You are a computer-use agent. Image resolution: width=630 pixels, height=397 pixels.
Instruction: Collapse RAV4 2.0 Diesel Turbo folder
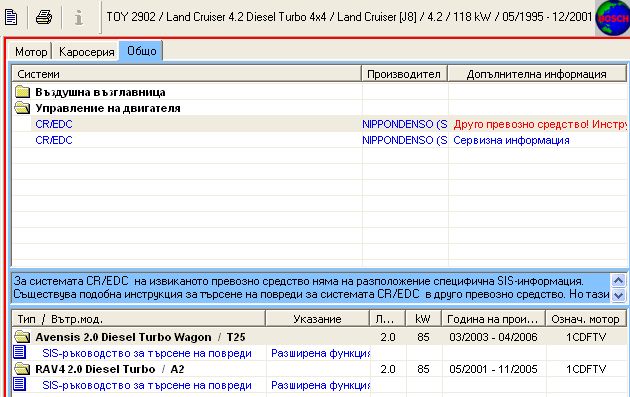[x=22, y=369]
